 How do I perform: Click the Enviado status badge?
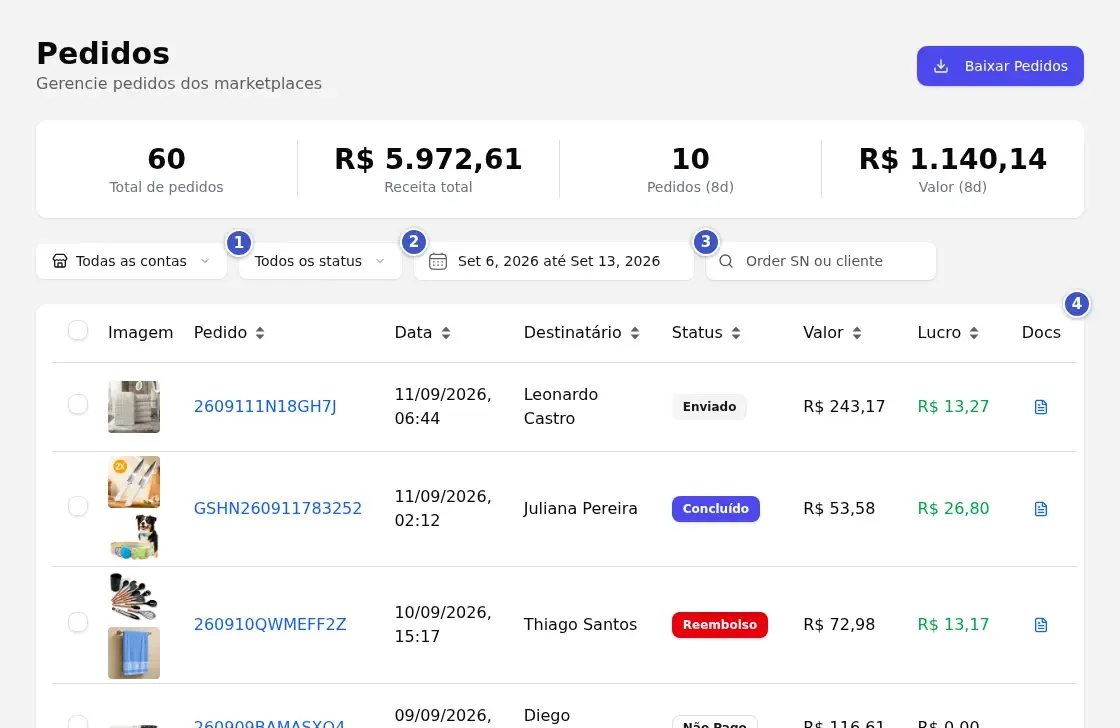click(x=709, y=407)
